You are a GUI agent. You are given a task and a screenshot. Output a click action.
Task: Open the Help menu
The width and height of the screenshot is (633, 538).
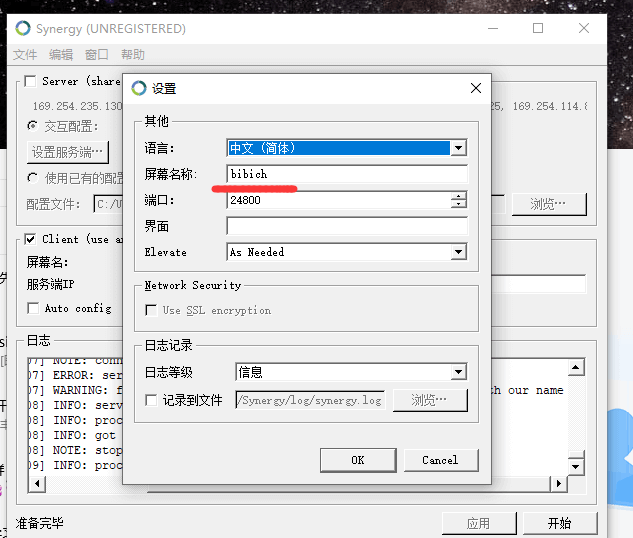pos(133,55)
